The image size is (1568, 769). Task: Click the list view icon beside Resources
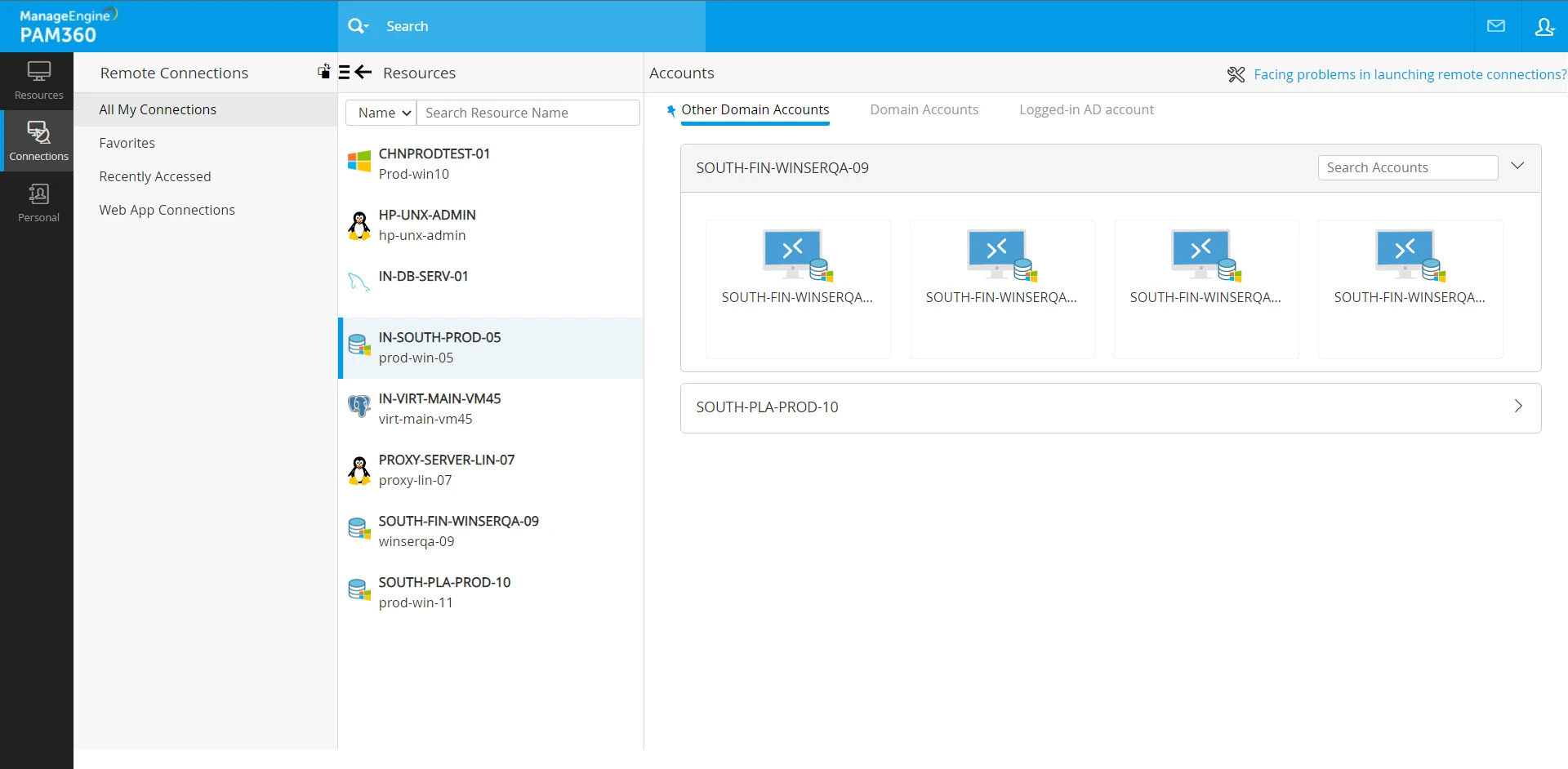coord(345,73)
